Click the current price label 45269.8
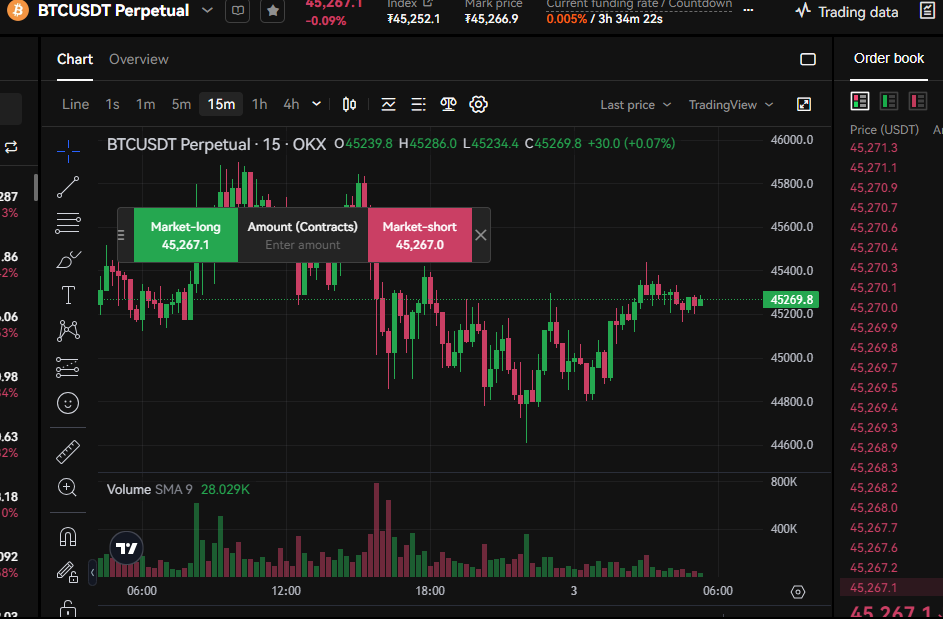The image size is (943, 619). coord(791,300)
